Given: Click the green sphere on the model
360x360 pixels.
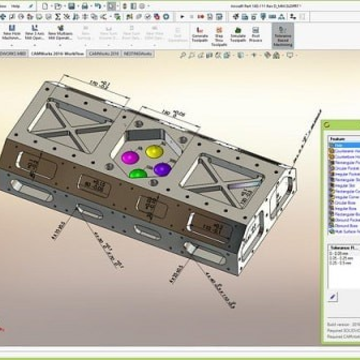Looking at the screenshot, I should click(138, 173).
